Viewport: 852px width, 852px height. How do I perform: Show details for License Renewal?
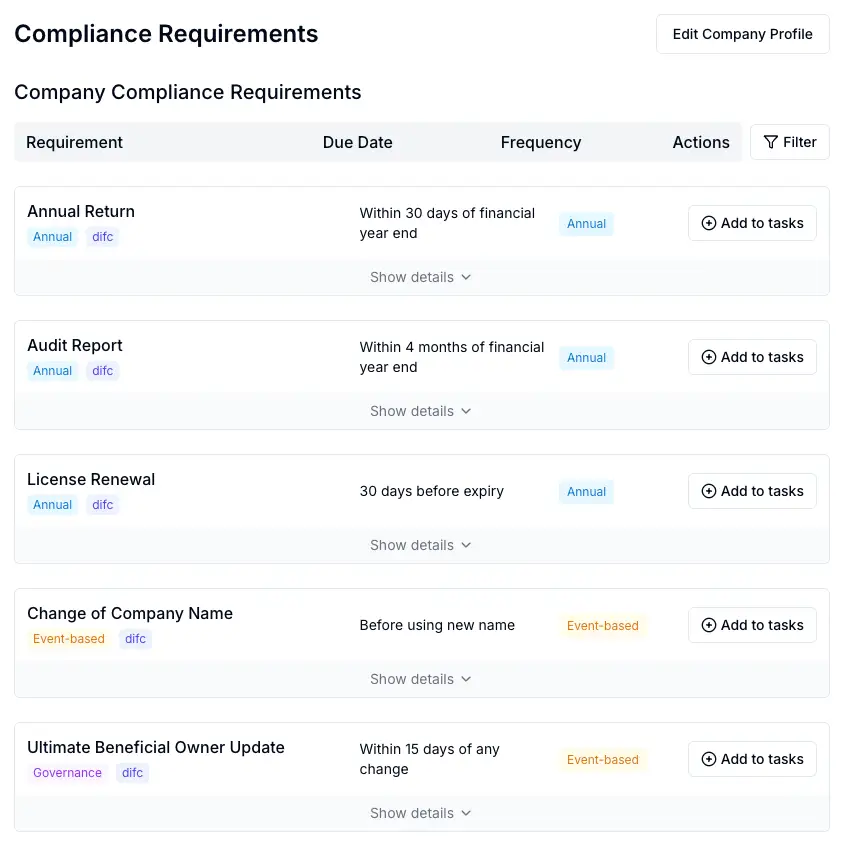pos(420,545)
